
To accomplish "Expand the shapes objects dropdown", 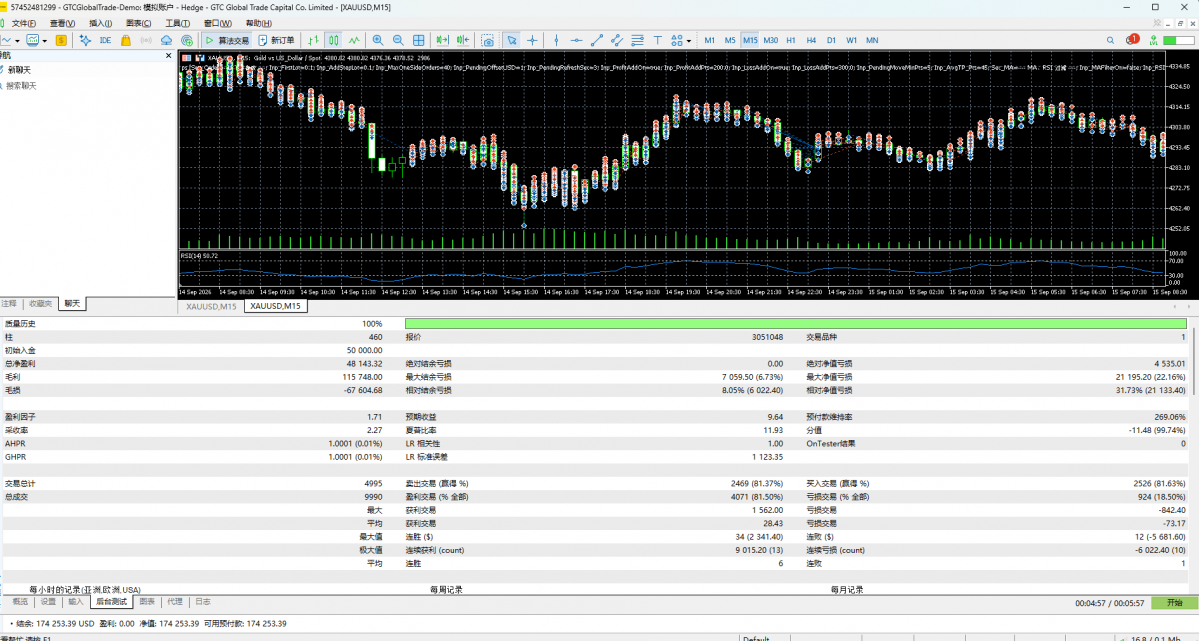I will (x=688, y=41).
